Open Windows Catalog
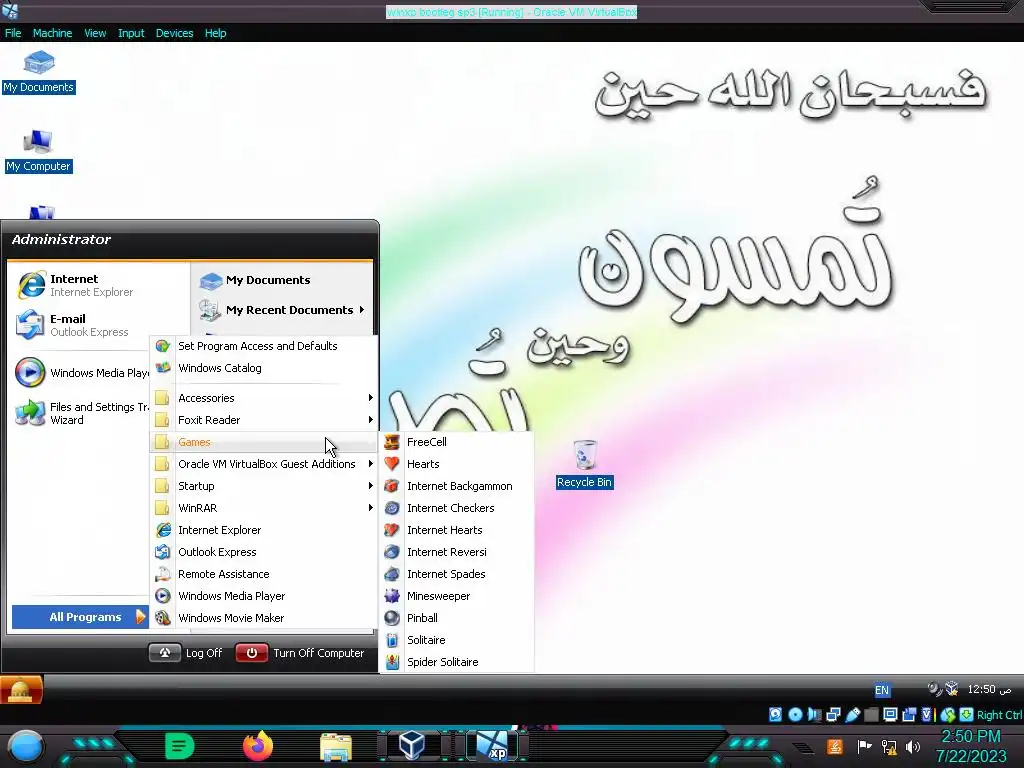 (x=264, y=368)
